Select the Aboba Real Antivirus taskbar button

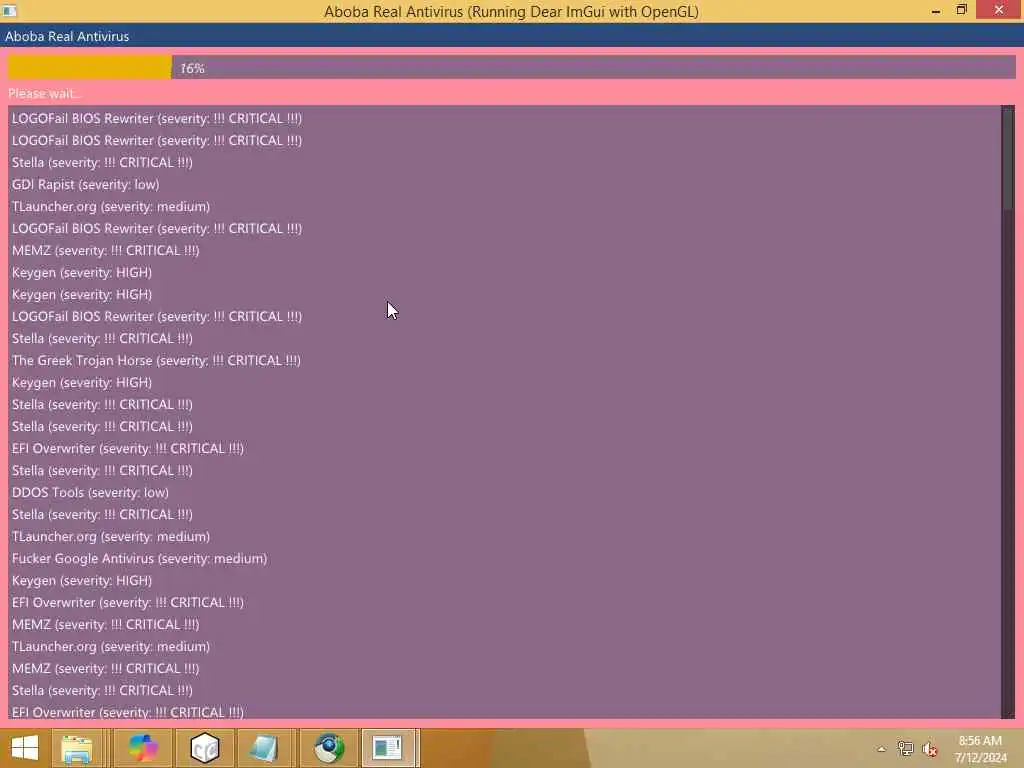(x=389, y=748)
